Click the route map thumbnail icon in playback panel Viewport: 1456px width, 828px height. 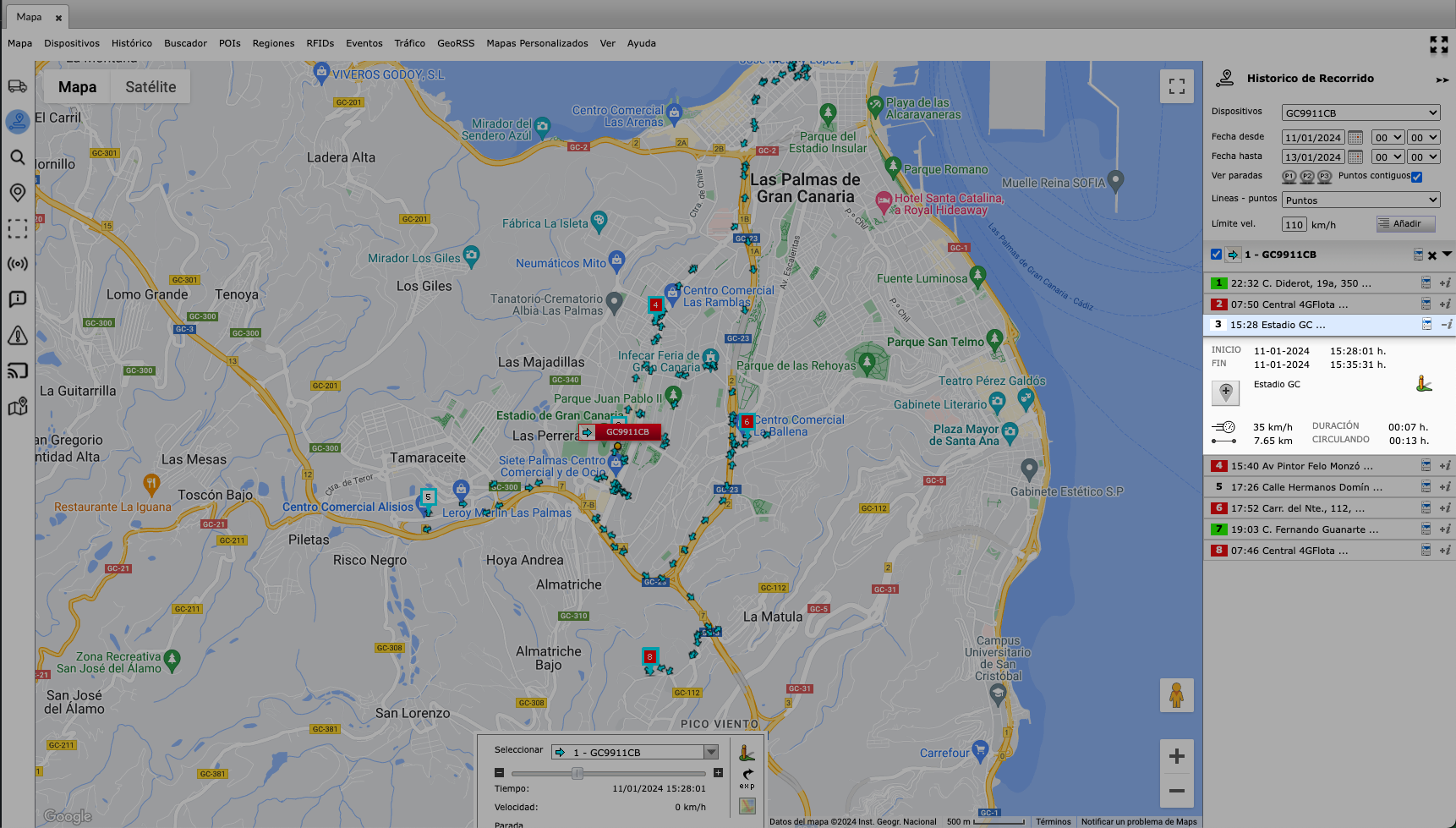747,806
